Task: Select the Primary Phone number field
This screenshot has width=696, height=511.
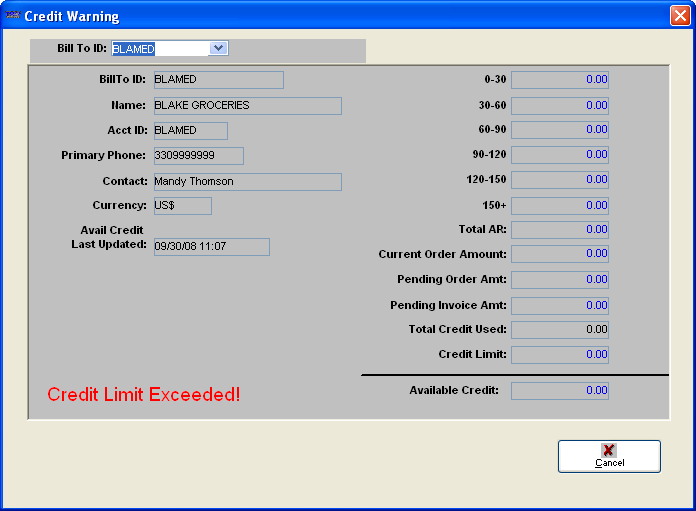Action: coord(197,156)
